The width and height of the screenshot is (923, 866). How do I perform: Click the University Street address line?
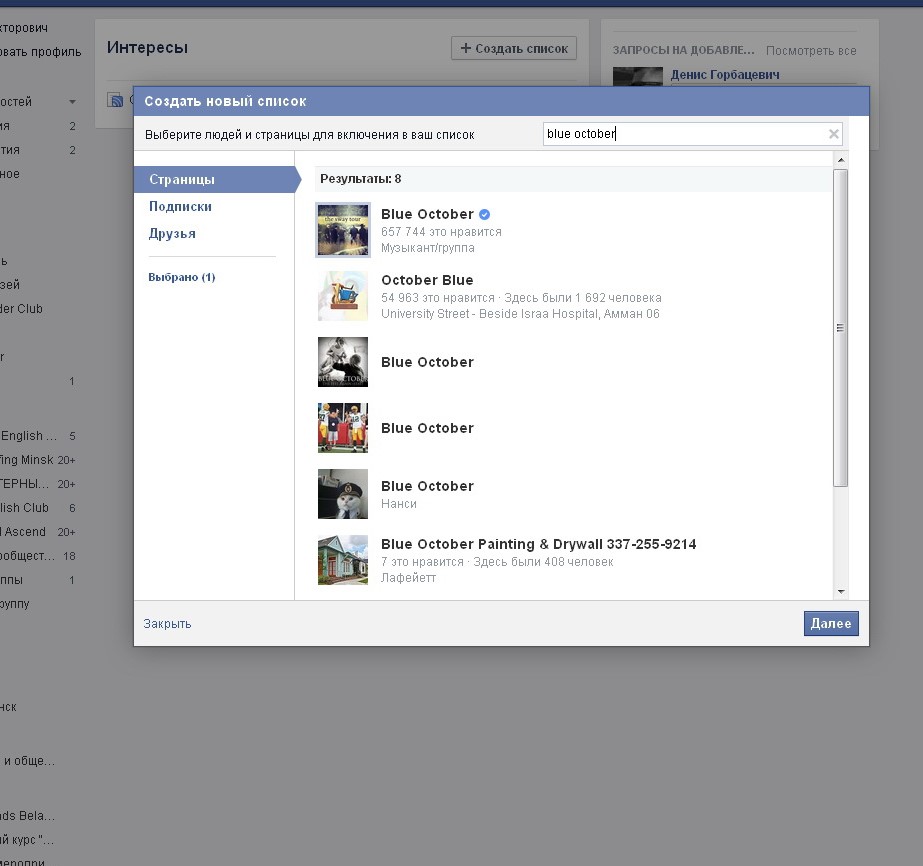(x=520, y=314)
